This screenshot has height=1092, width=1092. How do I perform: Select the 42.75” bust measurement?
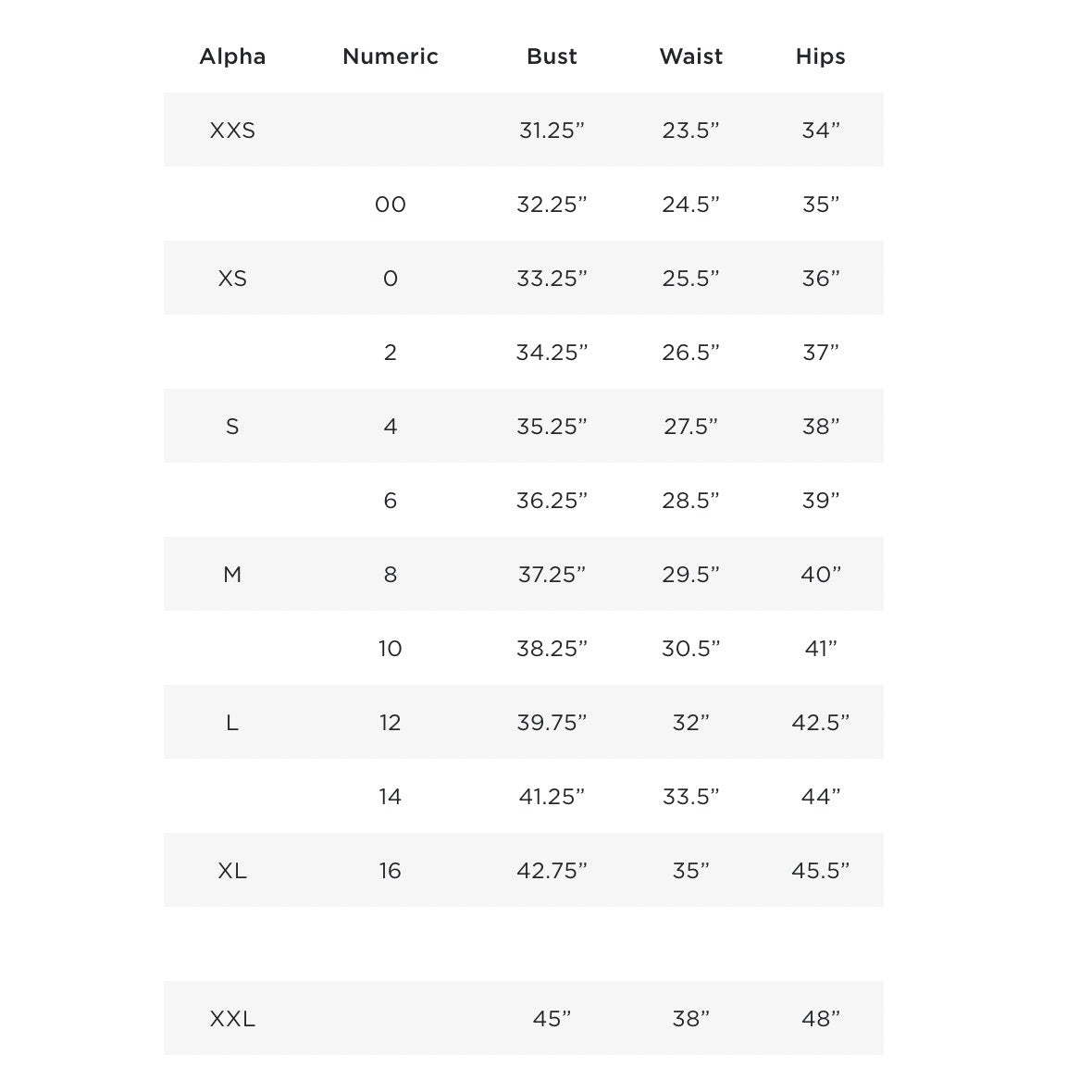[552, 871]
